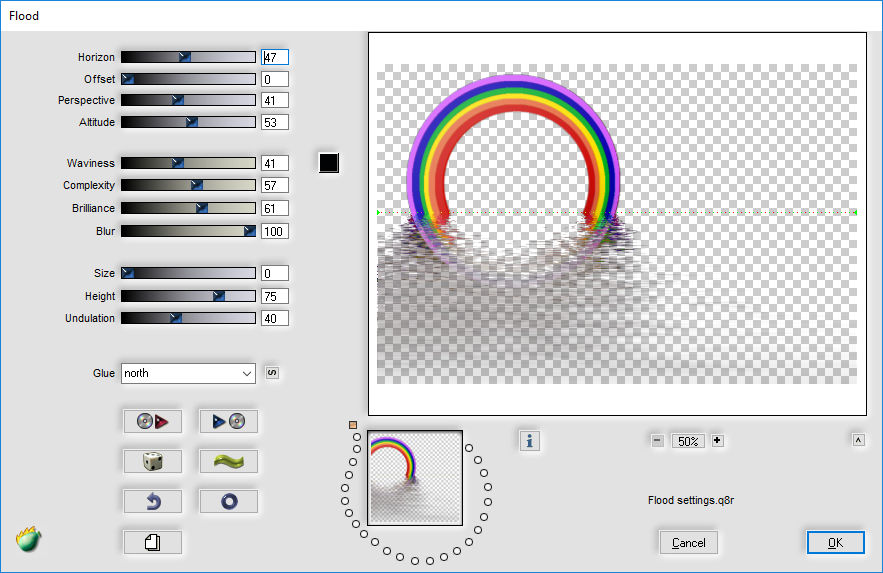Click the Waviness slider track
Image resolution: width=883 pixels, height=573 pixels.
pos(188,163)
